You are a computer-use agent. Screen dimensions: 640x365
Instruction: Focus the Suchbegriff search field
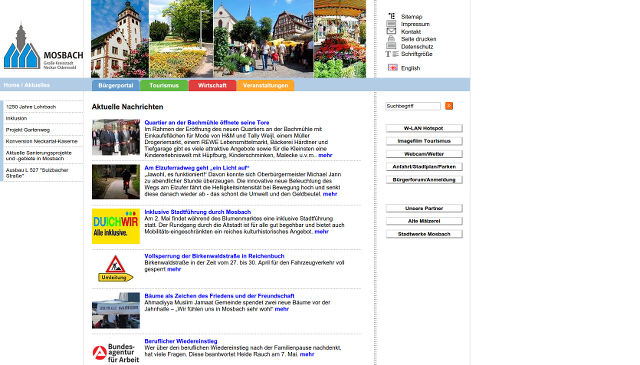413,106
